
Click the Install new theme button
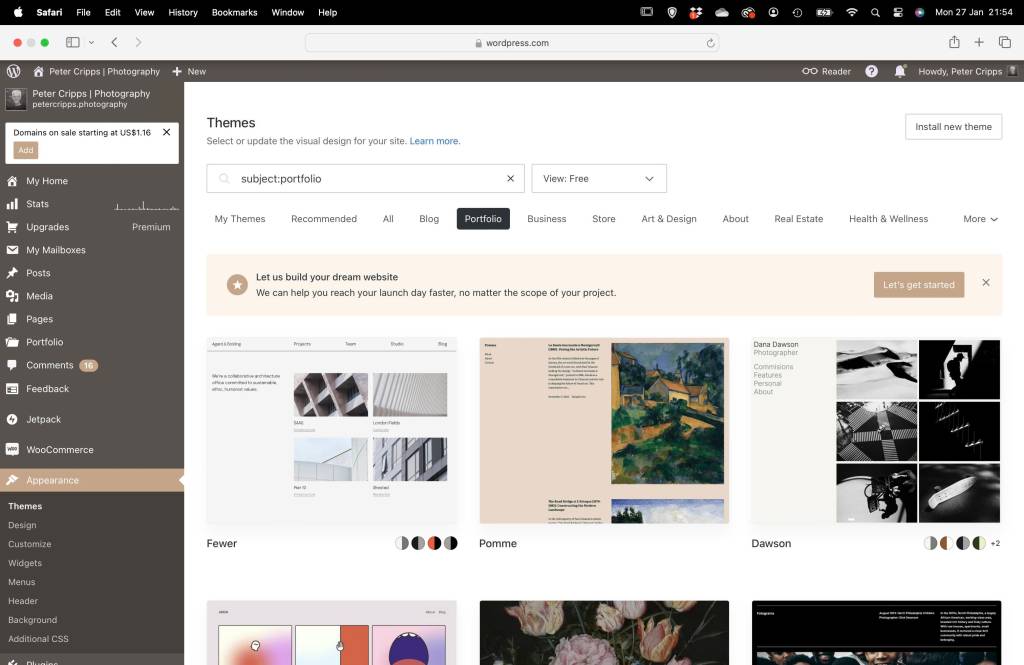pos(953,127)
